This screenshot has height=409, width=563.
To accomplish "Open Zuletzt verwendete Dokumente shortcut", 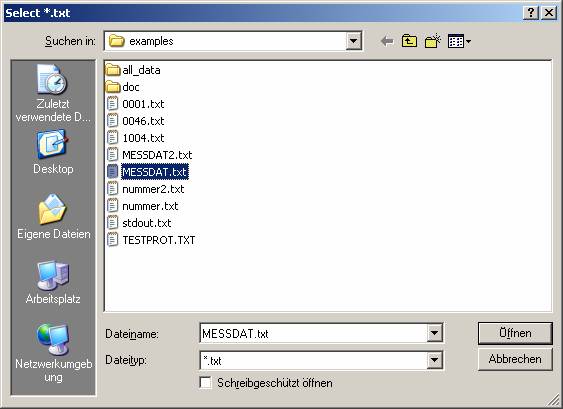I will pos(53,94).
